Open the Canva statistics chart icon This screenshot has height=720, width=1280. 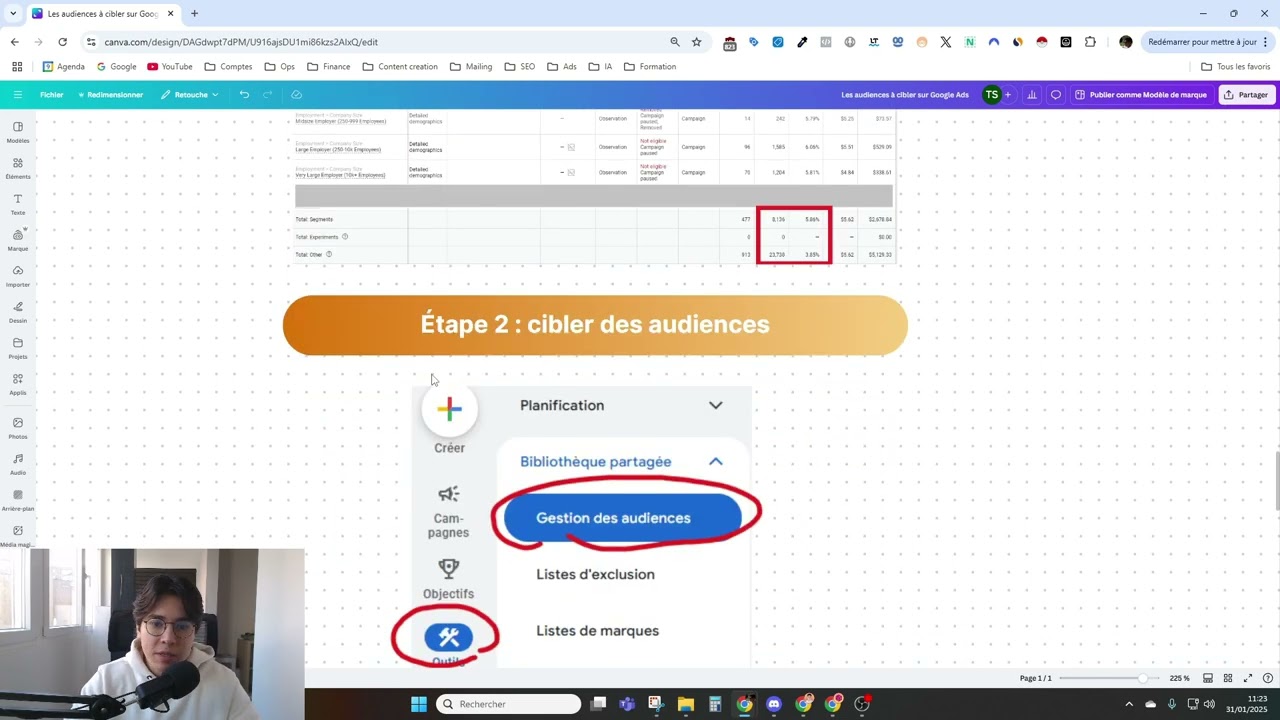1031,95
